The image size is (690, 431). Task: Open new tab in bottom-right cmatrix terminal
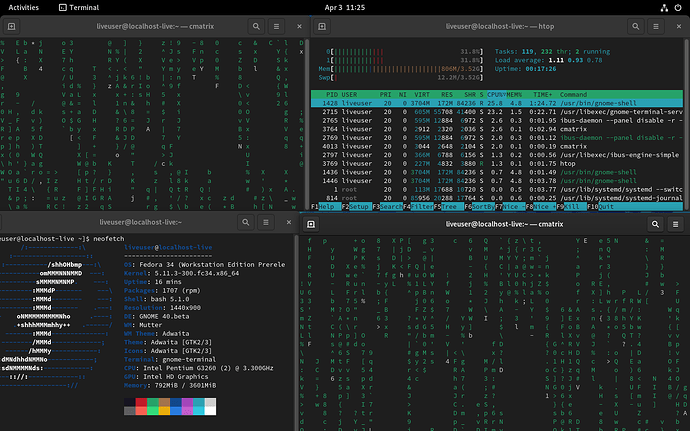tap(311, 224)
